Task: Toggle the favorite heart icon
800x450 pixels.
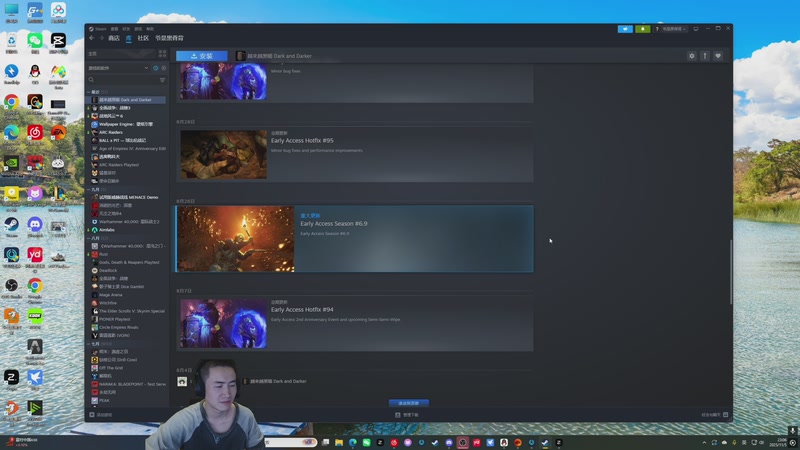Action: pyautogui.click(x=718, y=56)
